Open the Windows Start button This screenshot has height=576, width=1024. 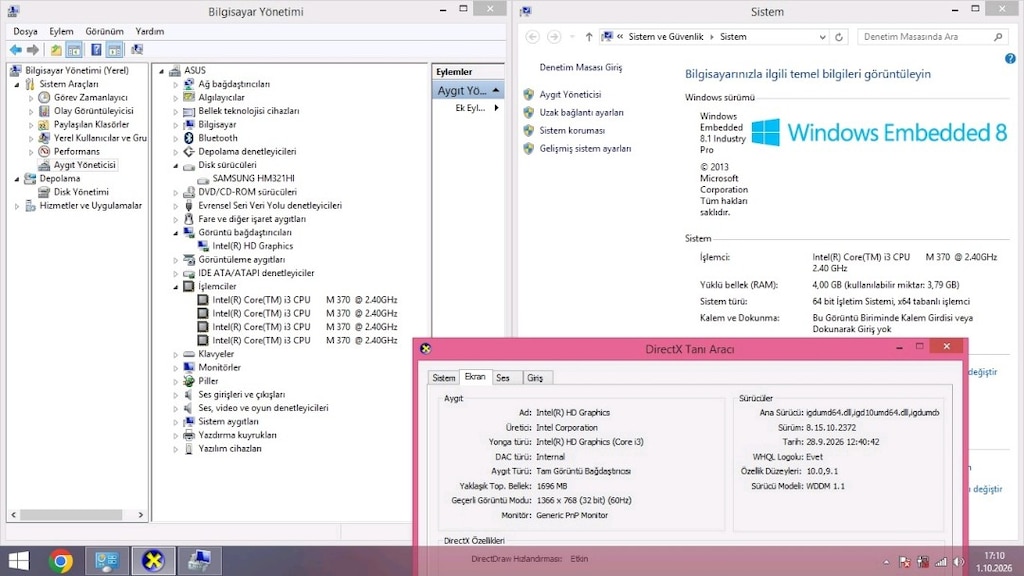pyautogui.click(x=18, y=561)
